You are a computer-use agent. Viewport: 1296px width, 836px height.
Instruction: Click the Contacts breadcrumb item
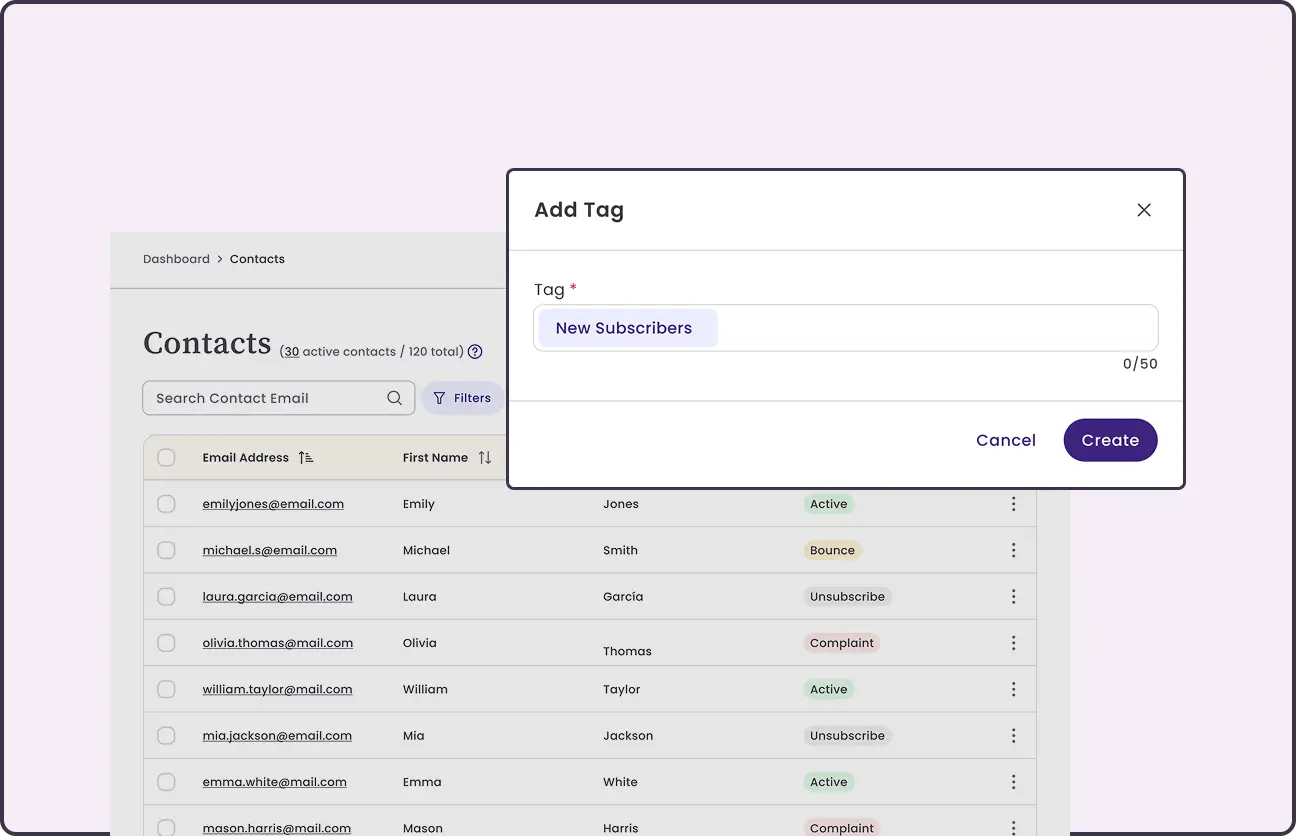pos(257,259)
